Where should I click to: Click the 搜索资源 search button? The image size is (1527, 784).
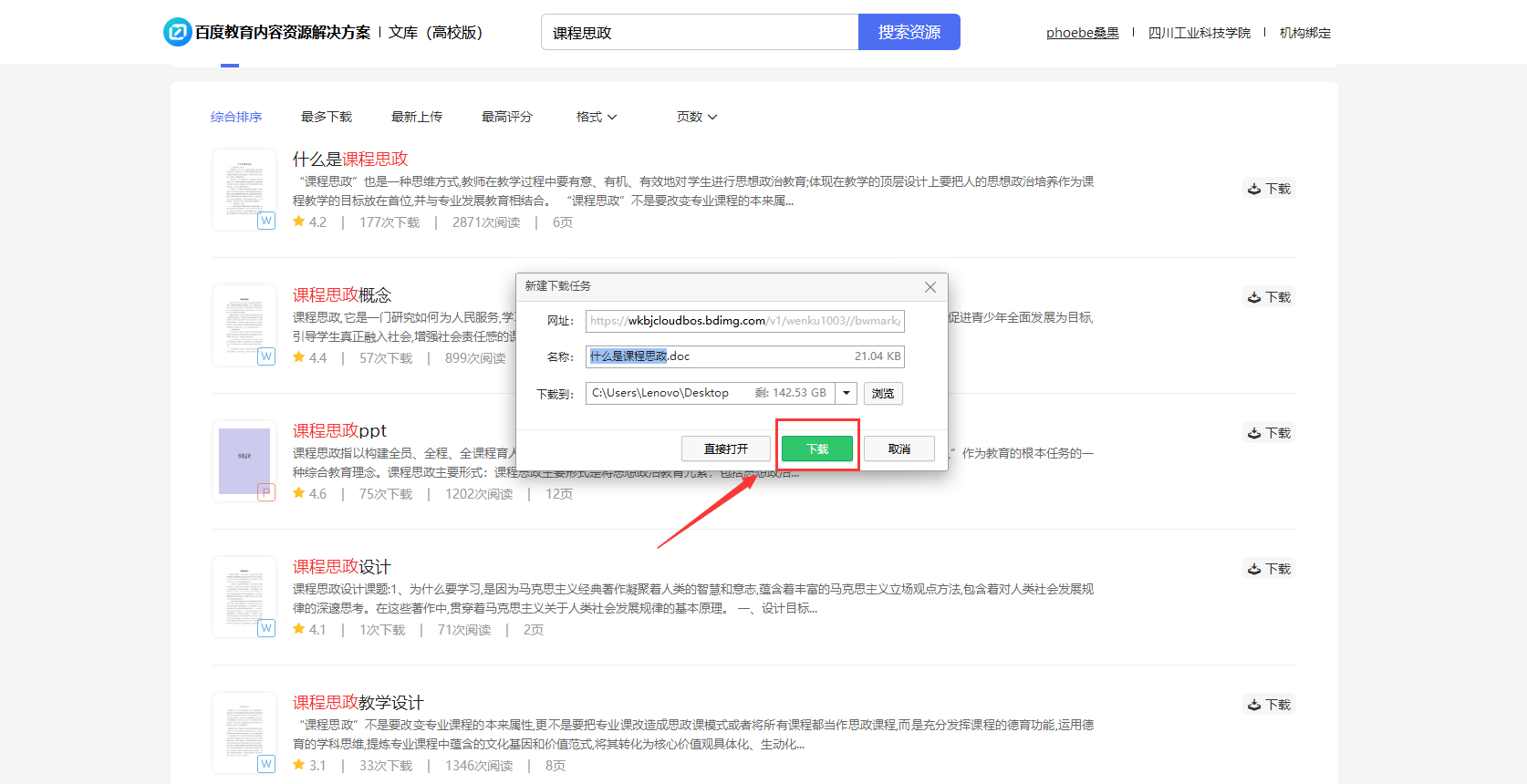909,32
